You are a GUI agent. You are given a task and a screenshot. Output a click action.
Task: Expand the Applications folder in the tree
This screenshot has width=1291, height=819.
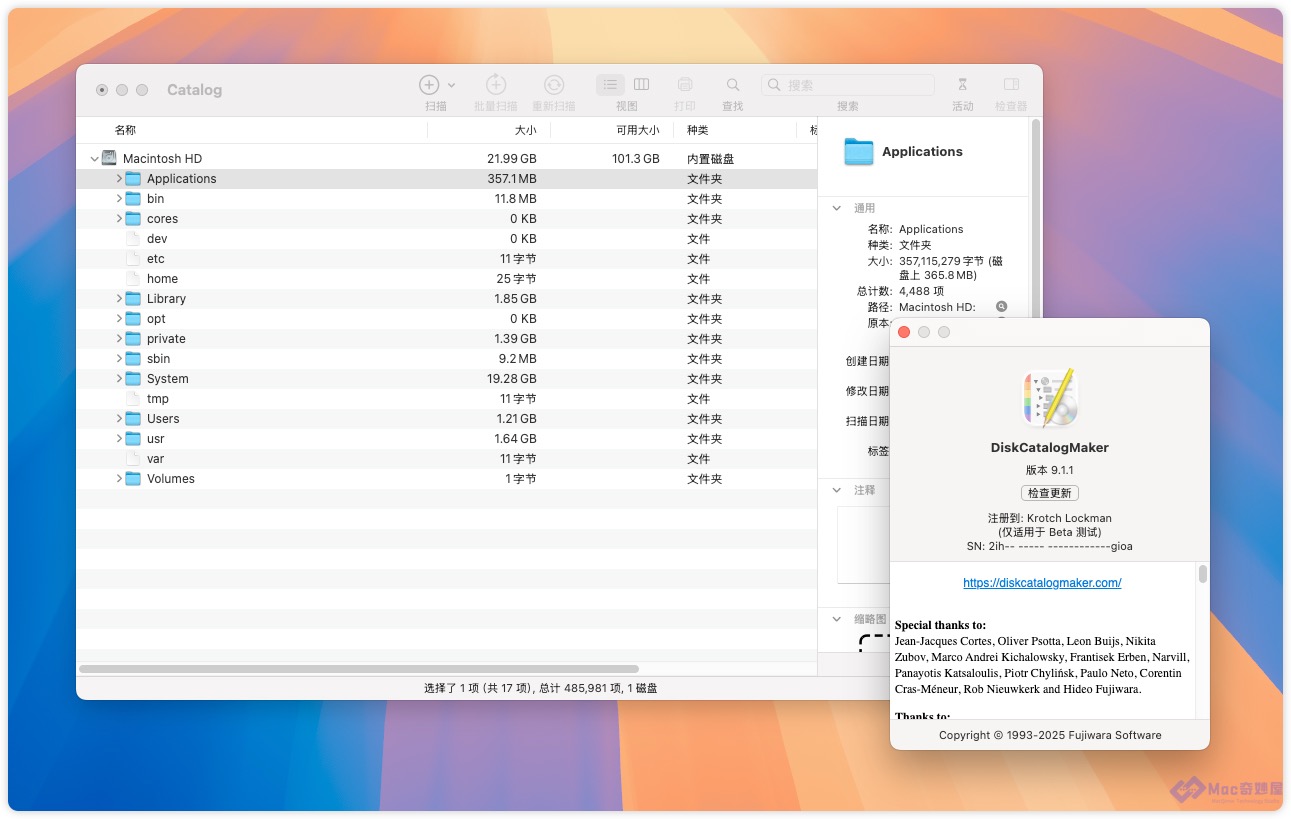coord(119,179)
